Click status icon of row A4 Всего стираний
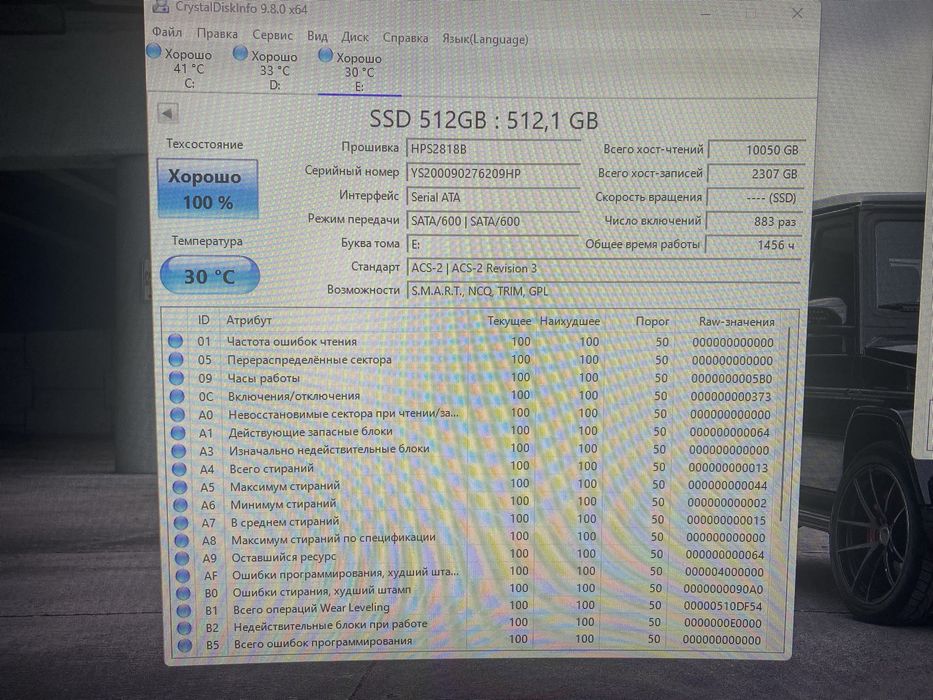The height and width of the screenshot is (700, 933). point(179,469)
